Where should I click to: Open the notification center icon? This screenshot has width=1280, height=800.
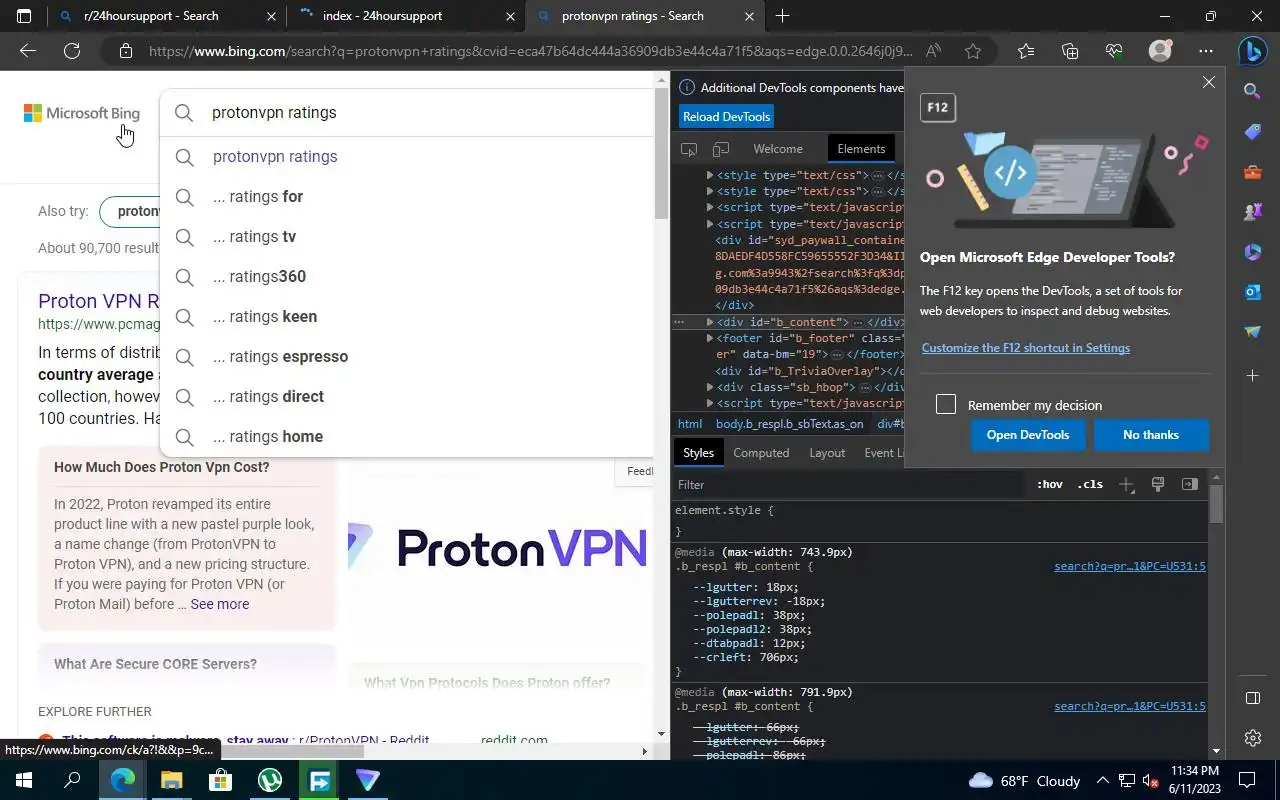(1247, 780)
